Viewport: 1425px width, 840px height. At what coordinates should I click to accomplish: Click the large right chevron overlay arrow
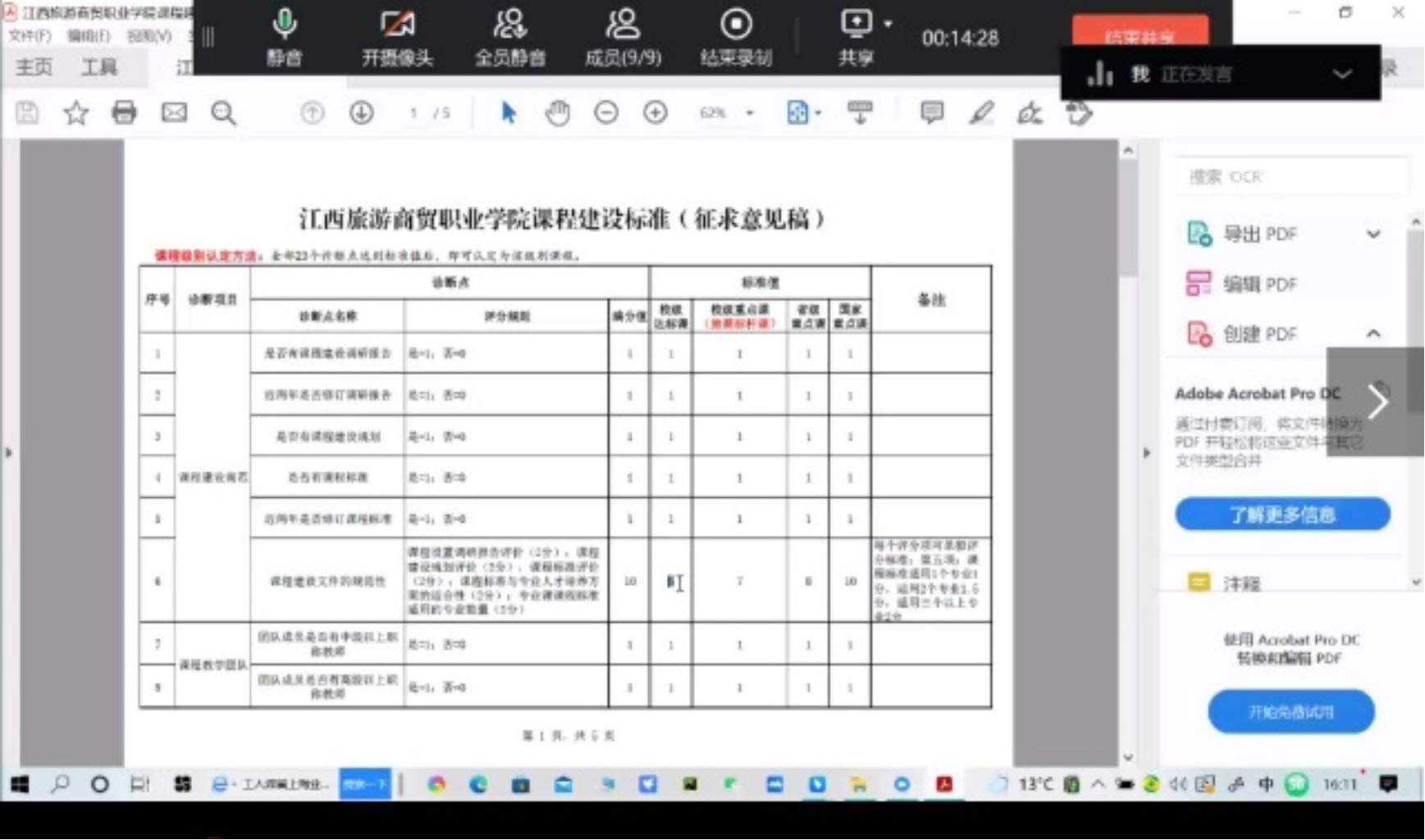1376,401
